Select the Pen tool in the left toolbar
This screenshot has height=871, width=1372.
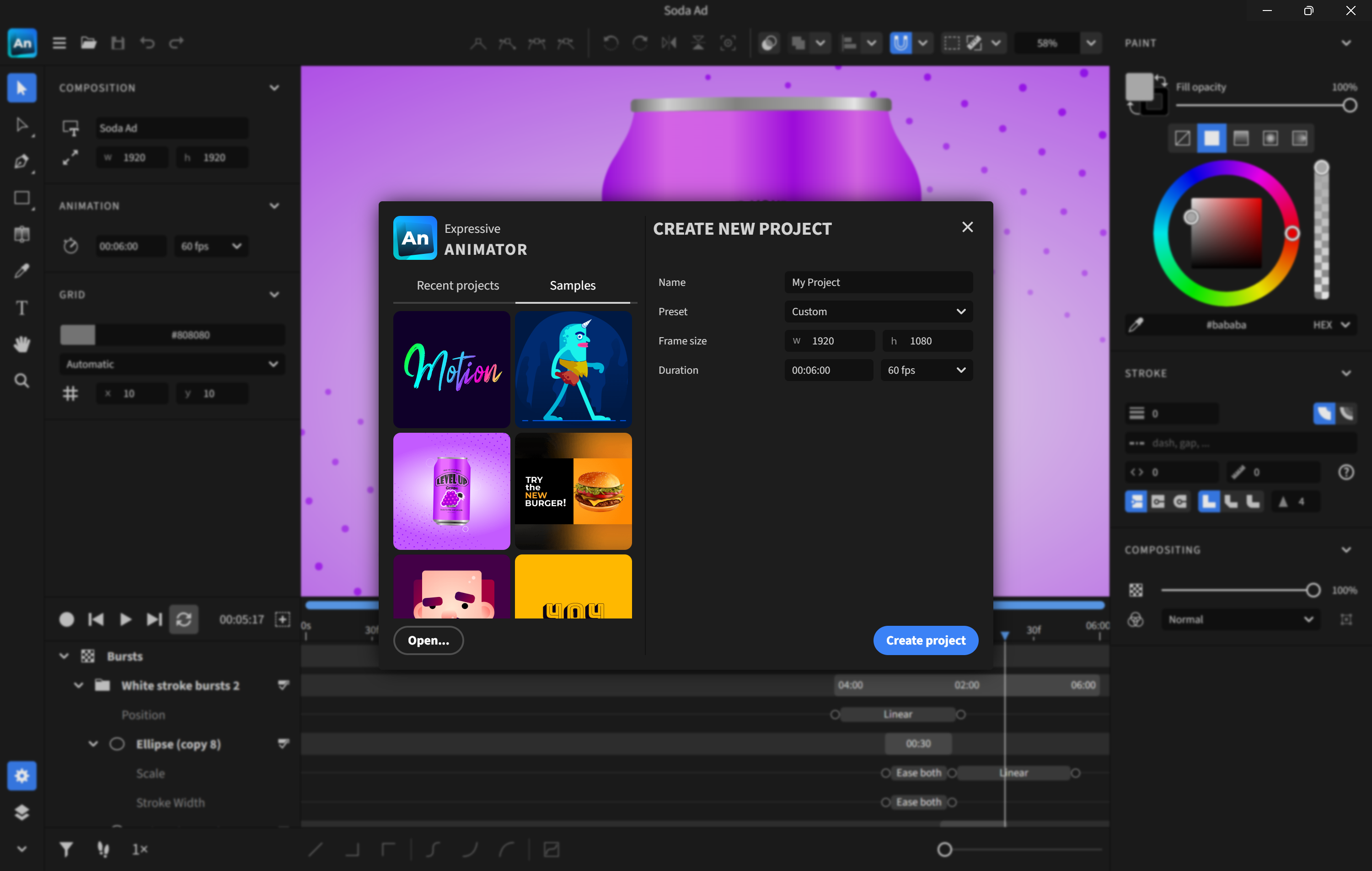coord(21,161)
